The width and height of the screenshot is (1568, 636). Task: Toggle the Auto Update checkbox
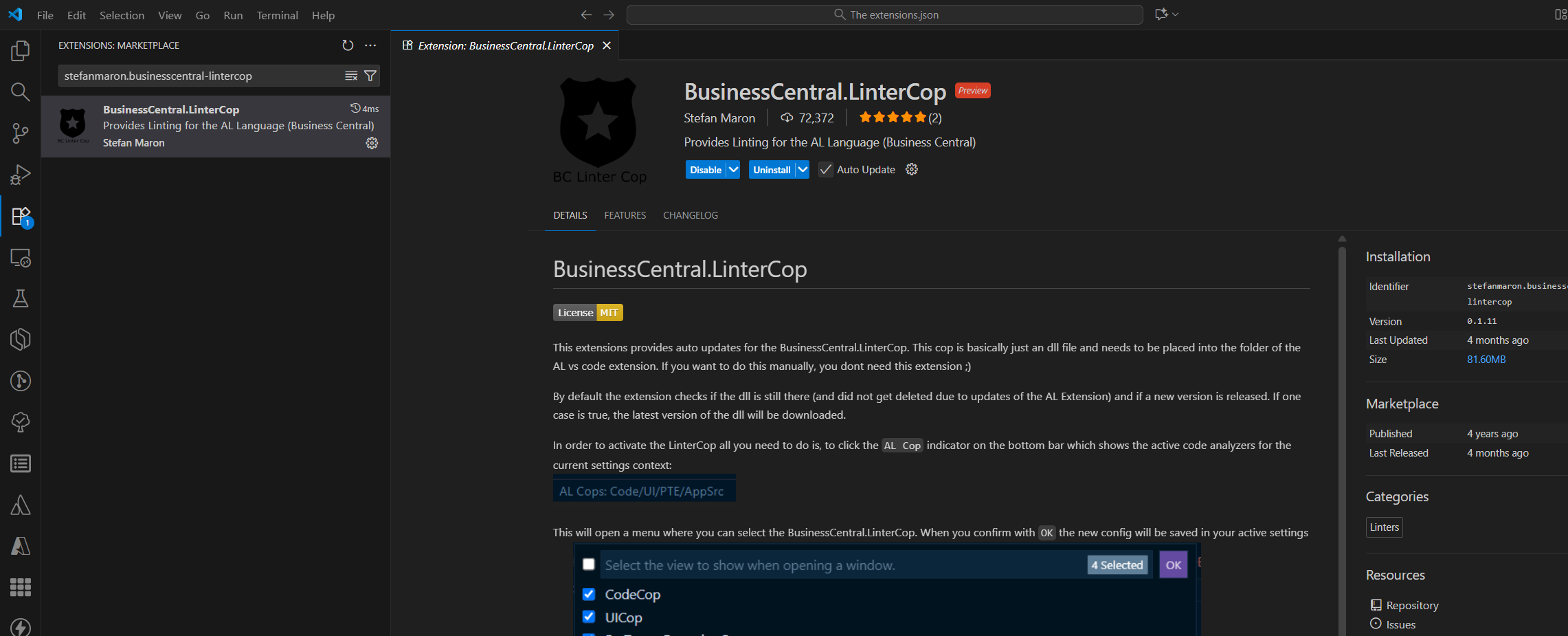pyautogui.click(x=826, y=170)
